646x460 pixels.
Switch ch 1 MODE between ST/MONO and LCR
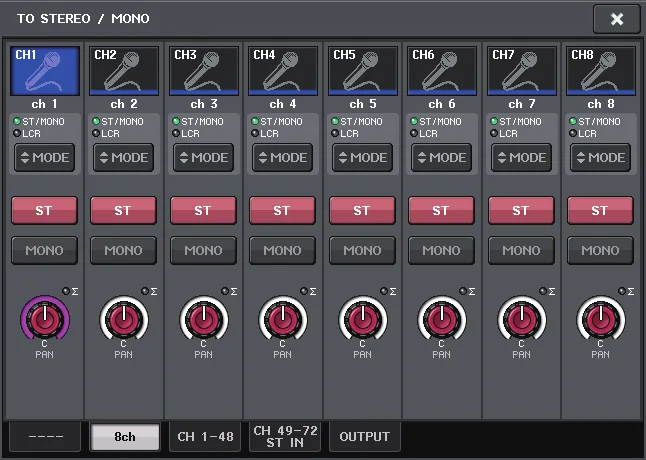pos(44,157)
